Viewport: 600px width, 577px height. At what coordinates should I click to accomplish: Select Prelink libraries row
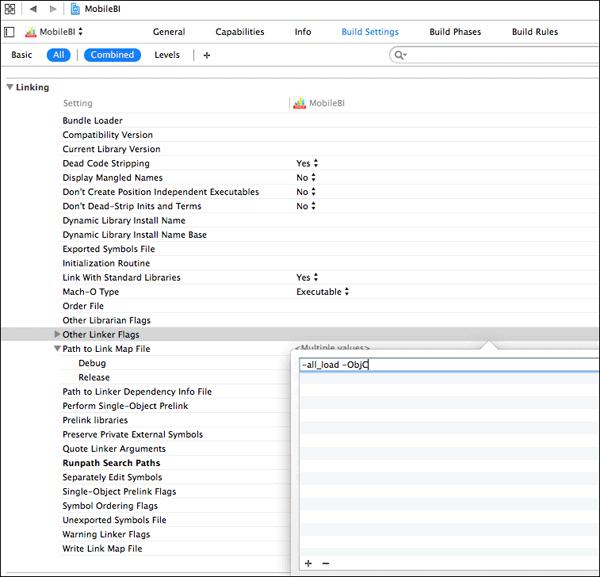tap(95, 420)
